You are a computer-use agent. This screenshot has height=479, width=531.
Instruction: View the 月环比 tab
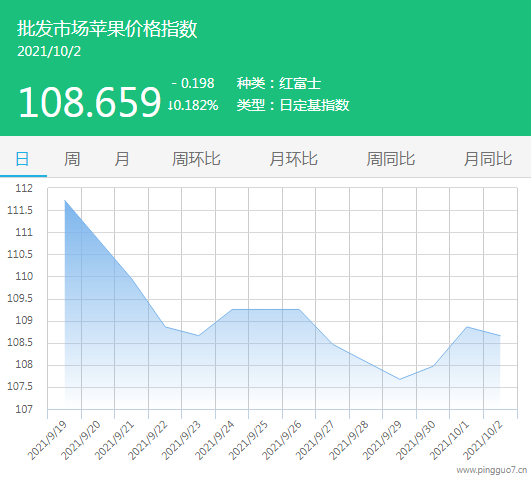[x=293, y=159]
